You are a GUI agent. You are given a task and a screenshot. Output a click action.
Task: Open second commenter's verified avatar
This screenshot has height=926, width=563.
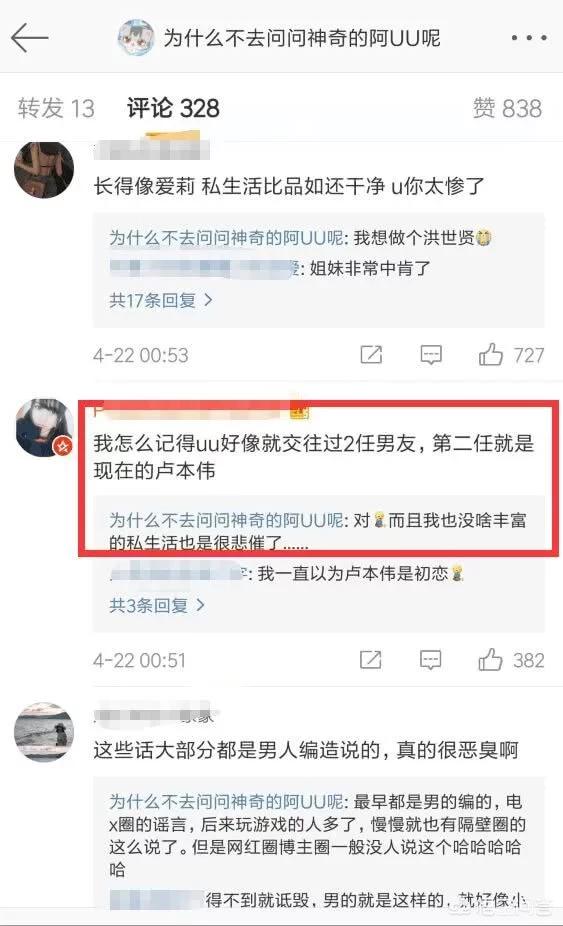pyautogui.click(x=44, y=428)
